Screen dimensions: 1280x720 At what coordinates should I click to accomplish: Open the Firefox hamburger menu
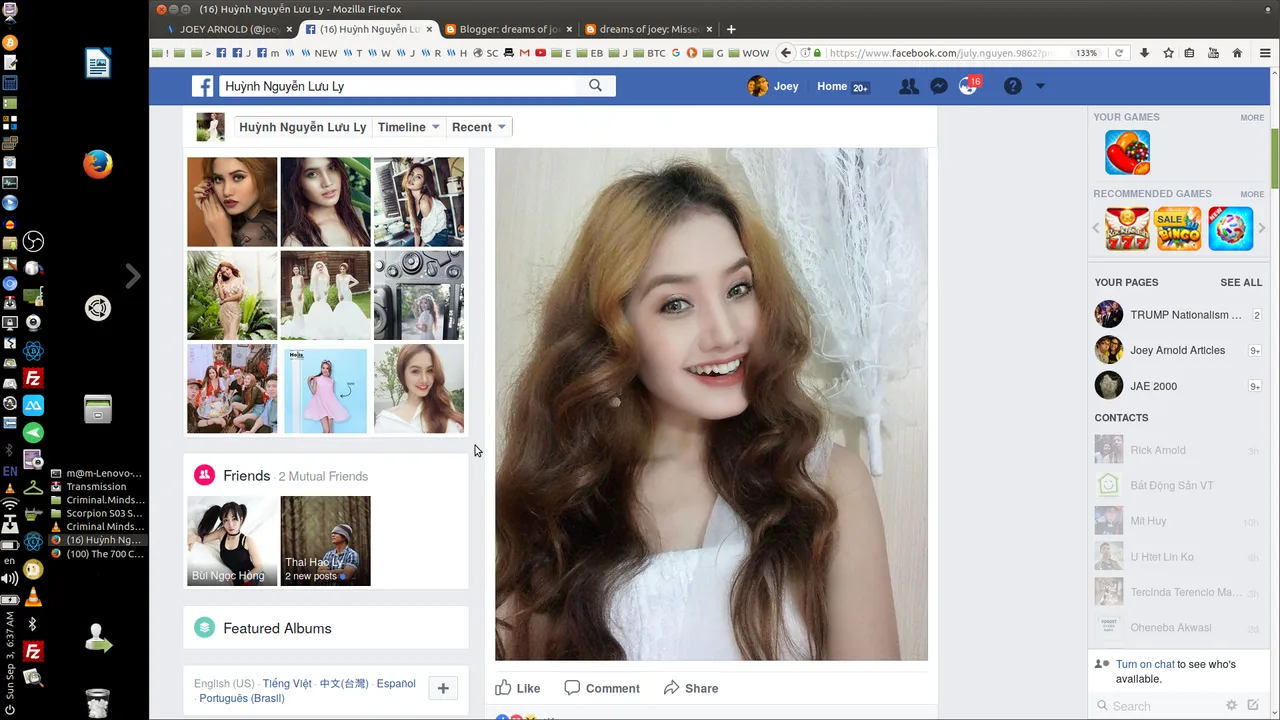pos(1265,53)
